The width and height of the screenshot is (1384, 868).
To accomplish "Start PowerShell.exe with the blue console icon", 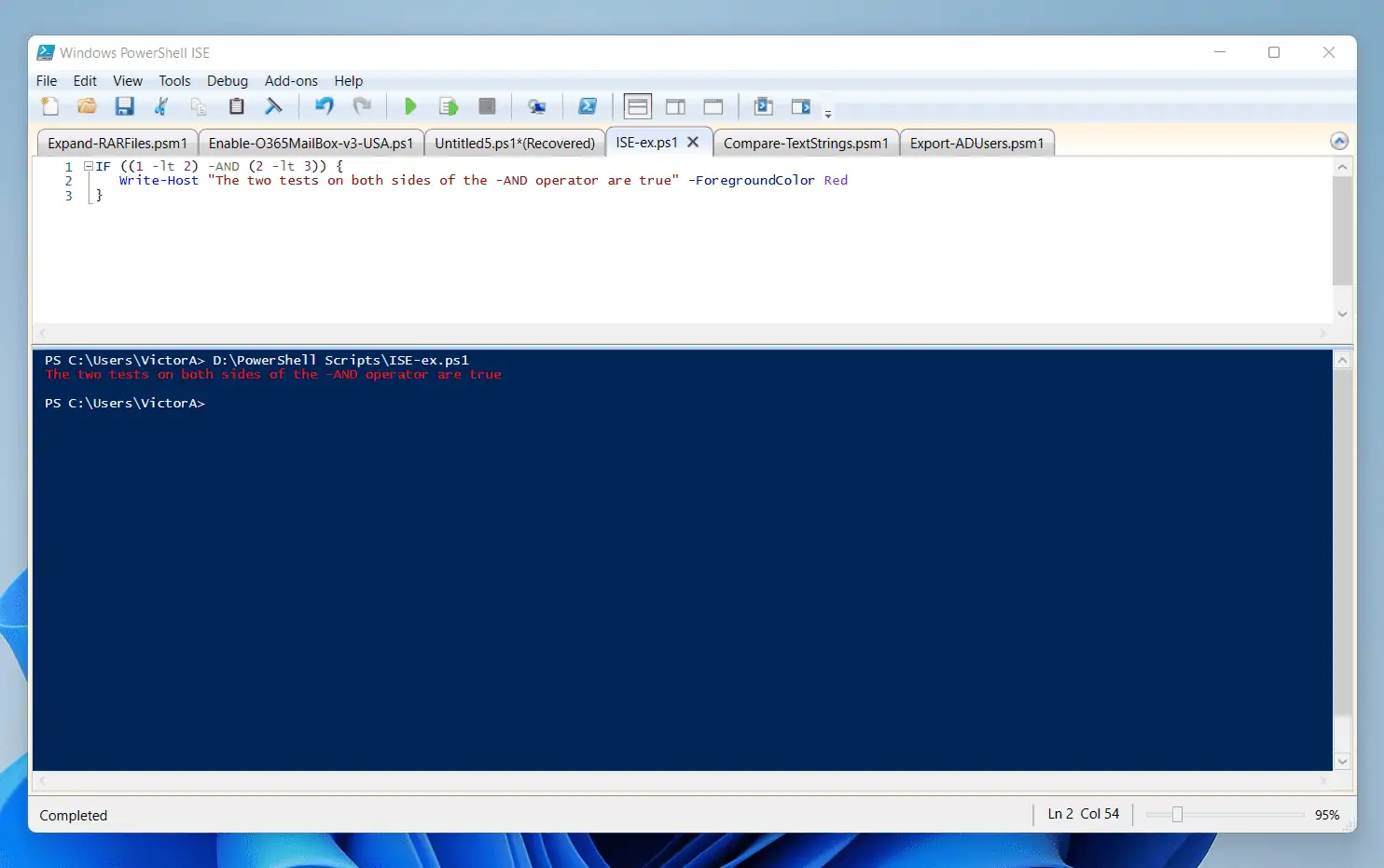I will [x=588, y=106].
